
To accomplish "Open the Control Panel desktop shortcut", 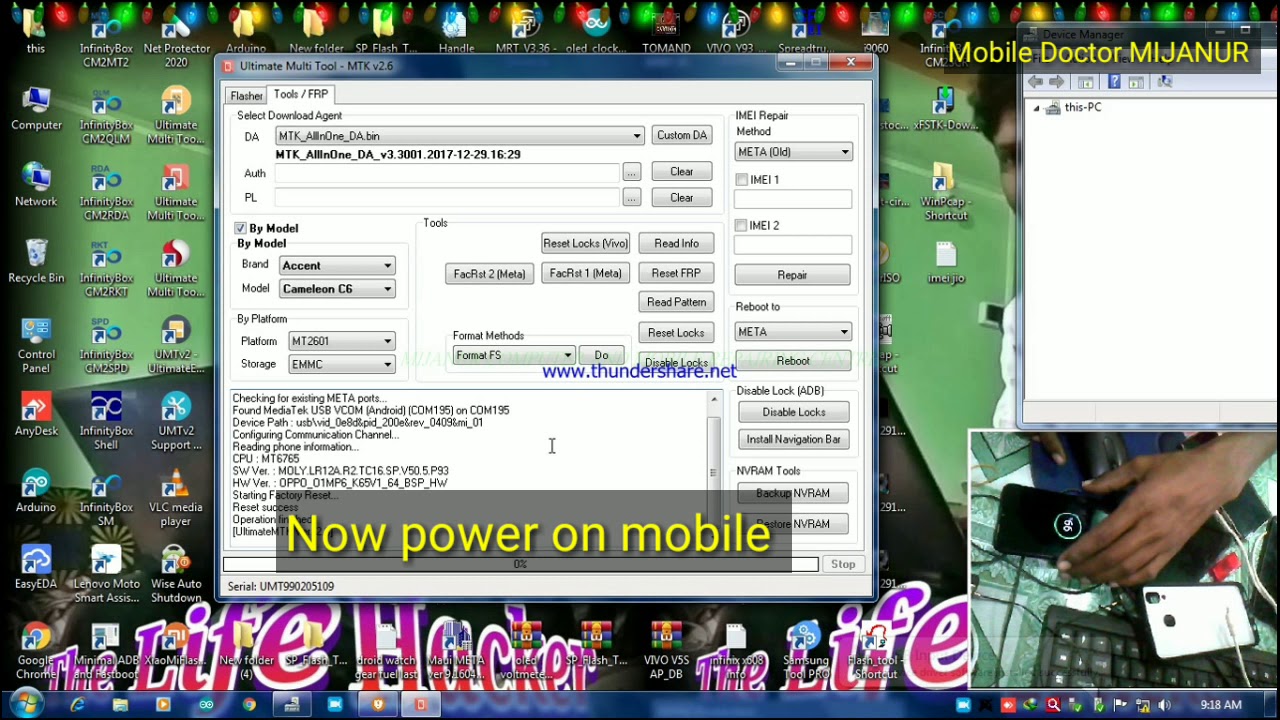I will coord(36,345).
